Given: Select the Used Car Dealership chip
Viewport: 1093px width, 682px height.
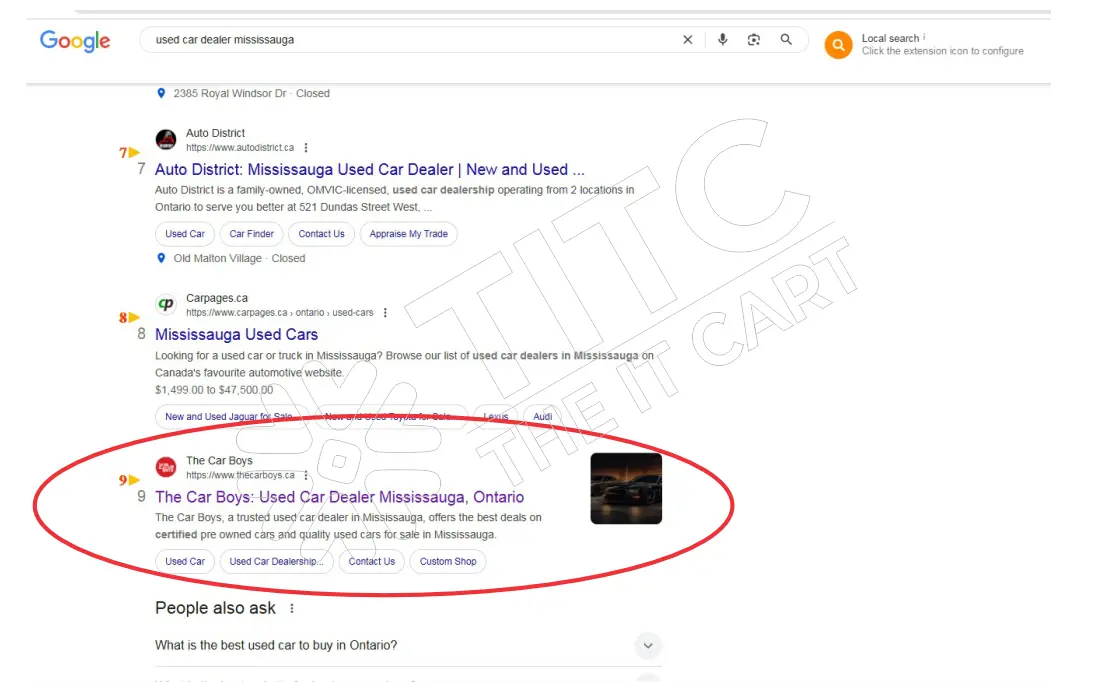Looking at the screenshot, I should pyautogui.click(x=277, y=561).
